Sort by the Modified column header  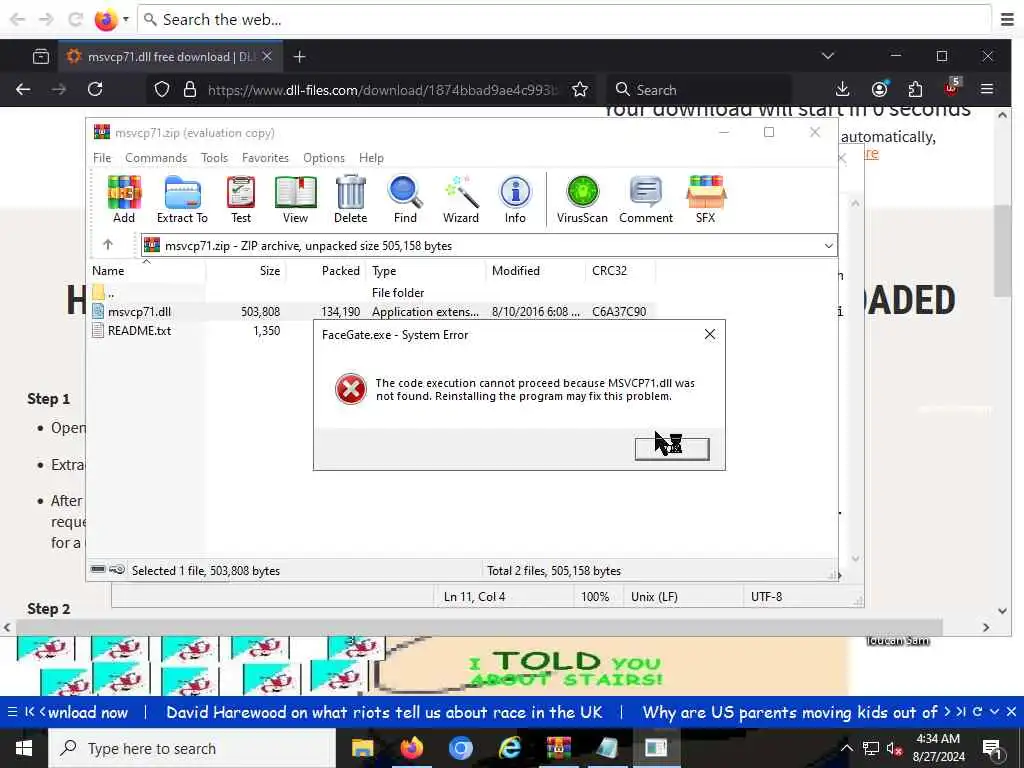click(x=536, y=271)
